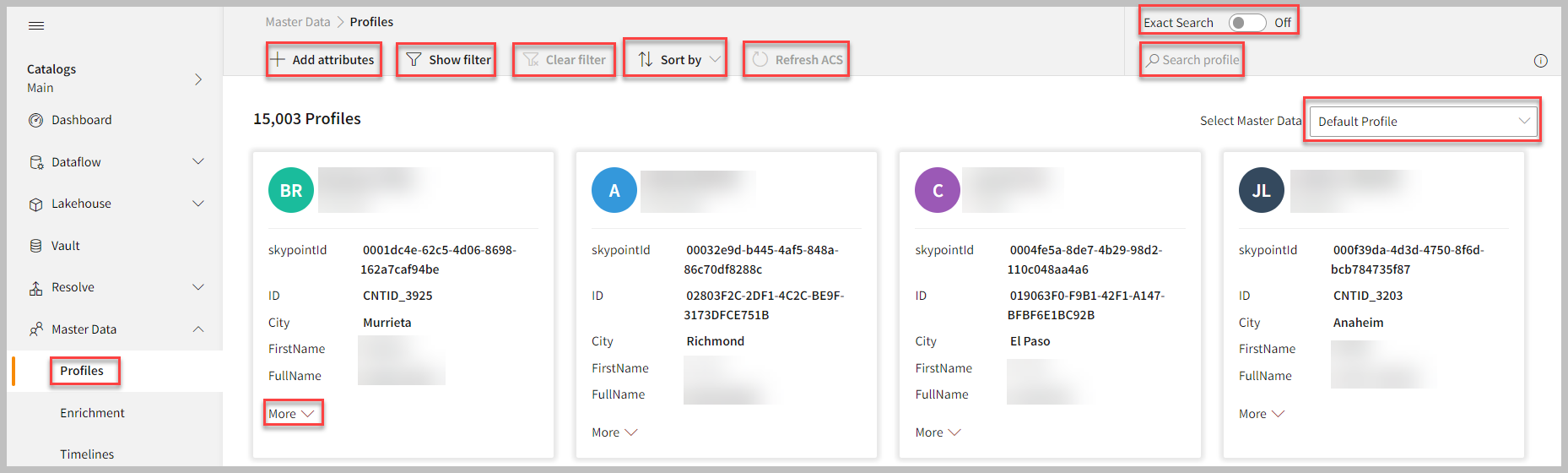Screen dimensions: 1568x473
Task: Open the hamburger menu icon
Action: click(36, 26)
